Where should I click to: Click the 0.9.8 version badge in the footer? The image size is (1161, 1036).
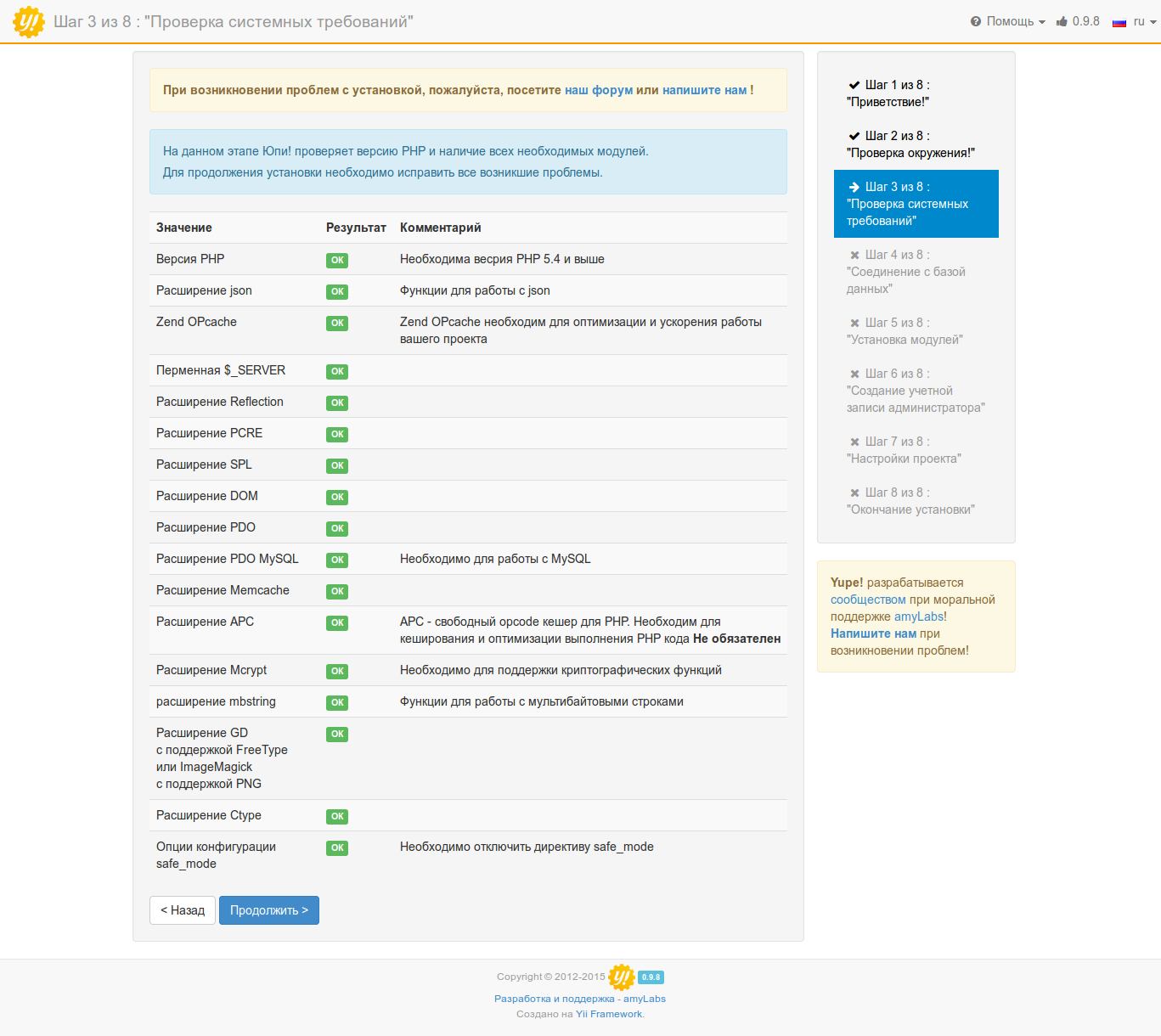pyautogui.click(x=651, y=977)
